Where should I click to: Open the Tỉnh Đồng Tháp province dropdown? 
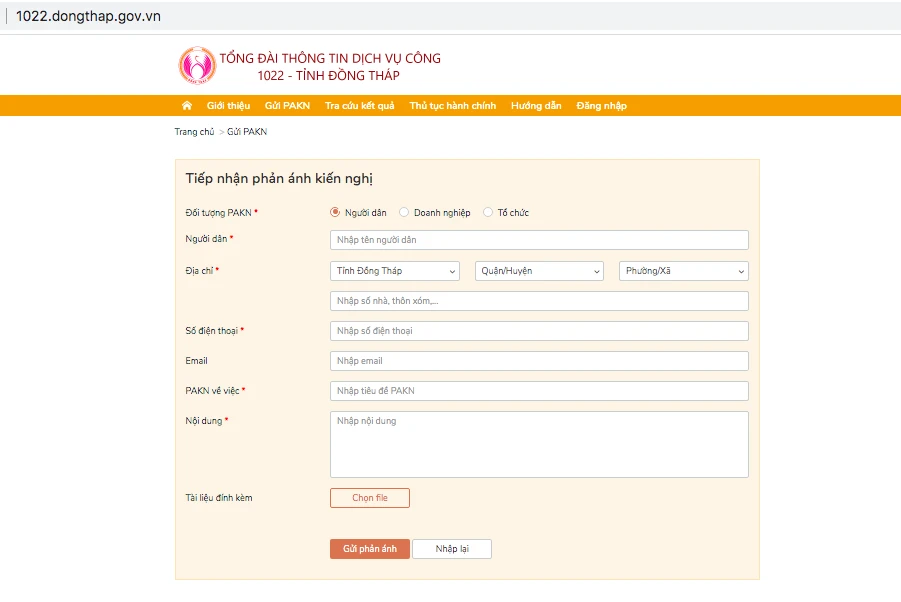394,271
